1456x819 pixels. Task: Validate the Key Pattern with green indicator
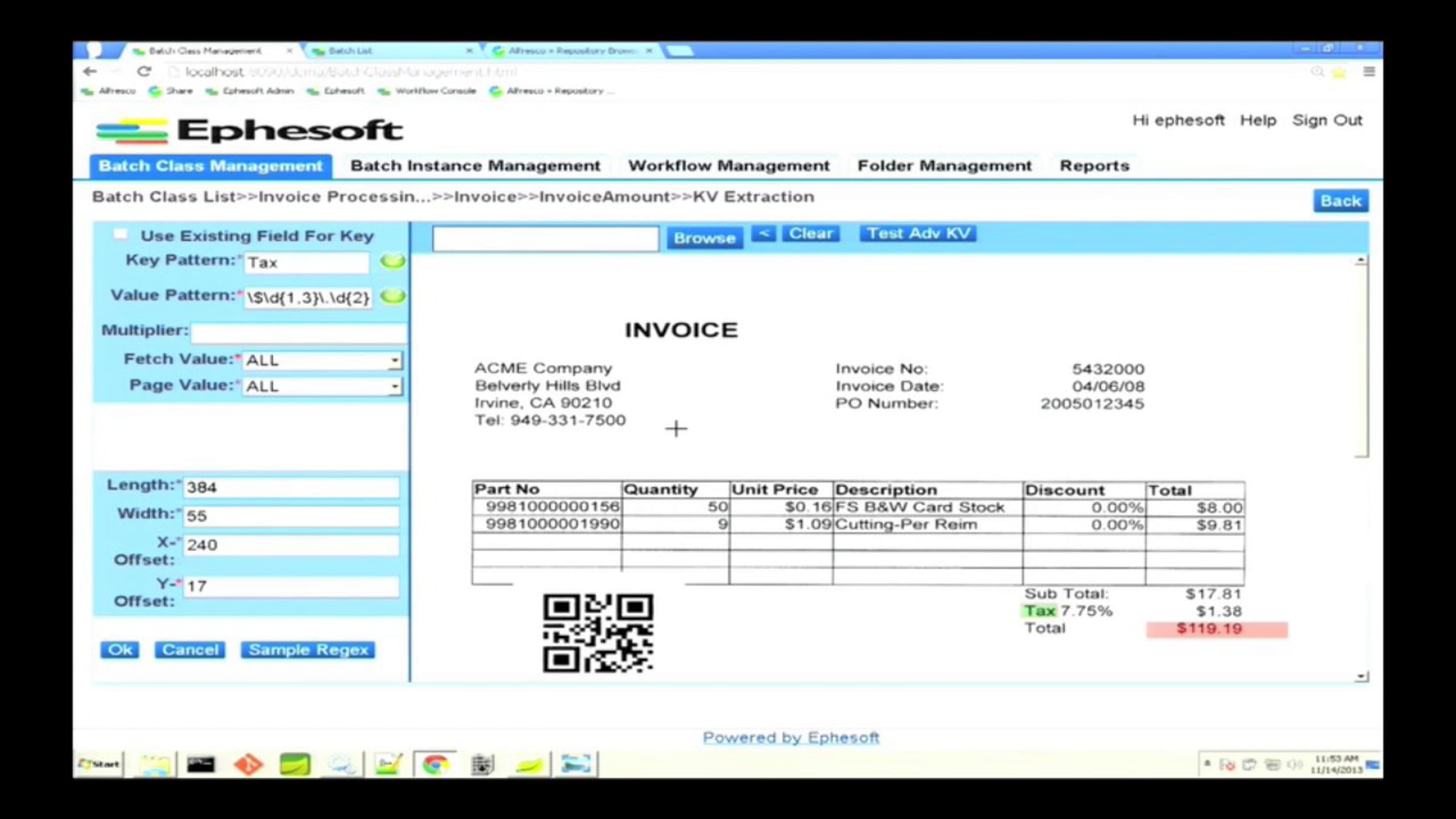click(x=393, y=261)
